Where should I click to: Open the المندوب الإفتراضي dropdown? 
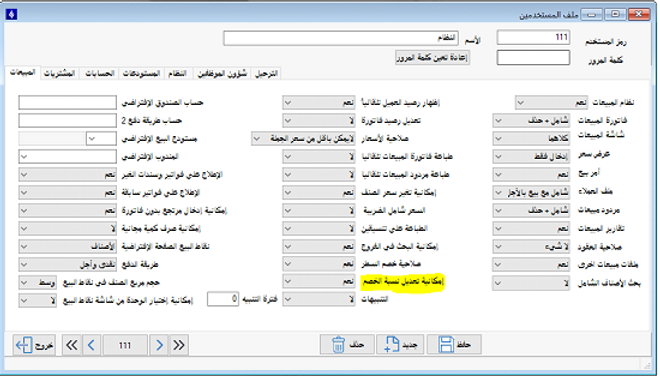coord(67,157)
